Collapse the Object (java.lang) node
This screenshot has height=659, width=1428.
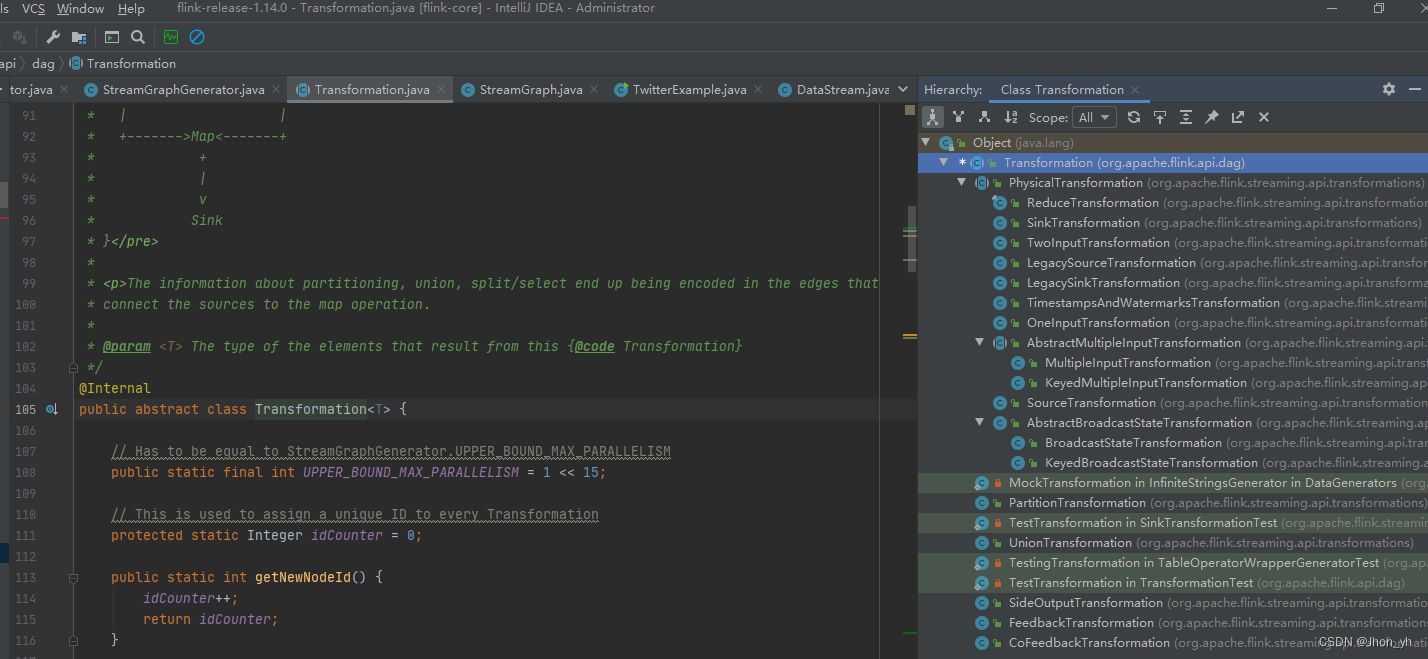pos(926,142)
